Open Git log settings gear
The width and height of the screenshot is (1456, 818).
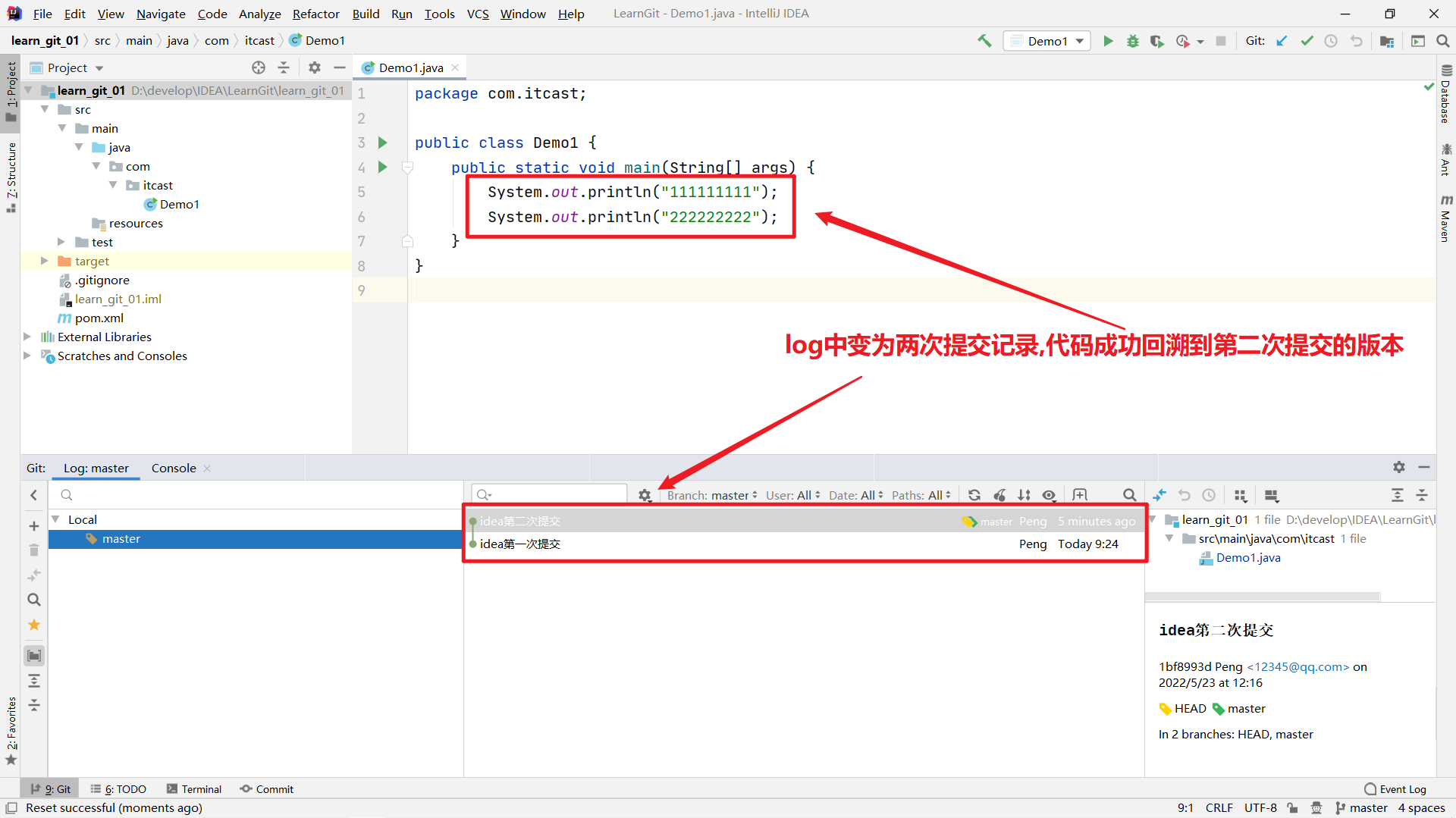pyautogui.click(x=645, y=495)
